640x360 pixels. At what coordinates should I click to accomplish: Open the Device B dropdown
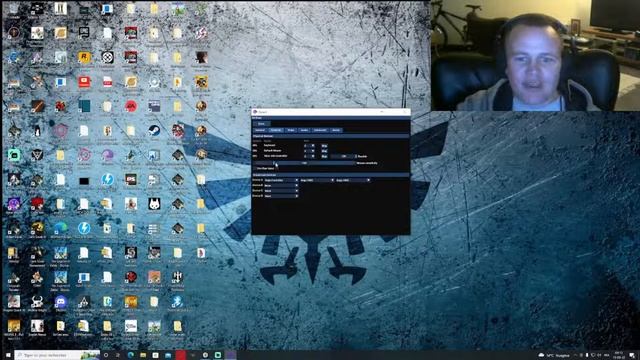281,185
